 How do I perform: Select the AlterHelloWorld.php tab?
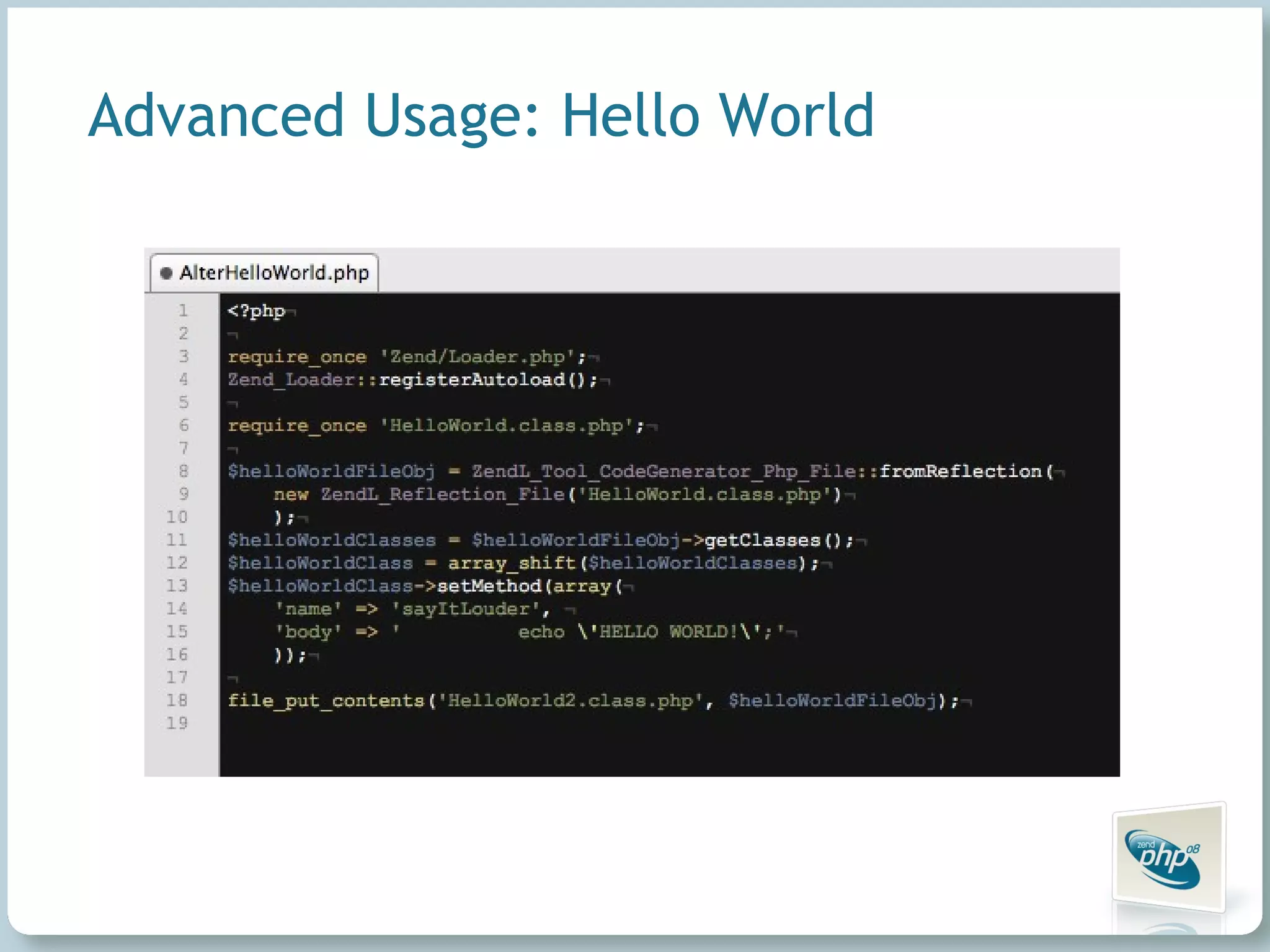[x=264, y=273]
